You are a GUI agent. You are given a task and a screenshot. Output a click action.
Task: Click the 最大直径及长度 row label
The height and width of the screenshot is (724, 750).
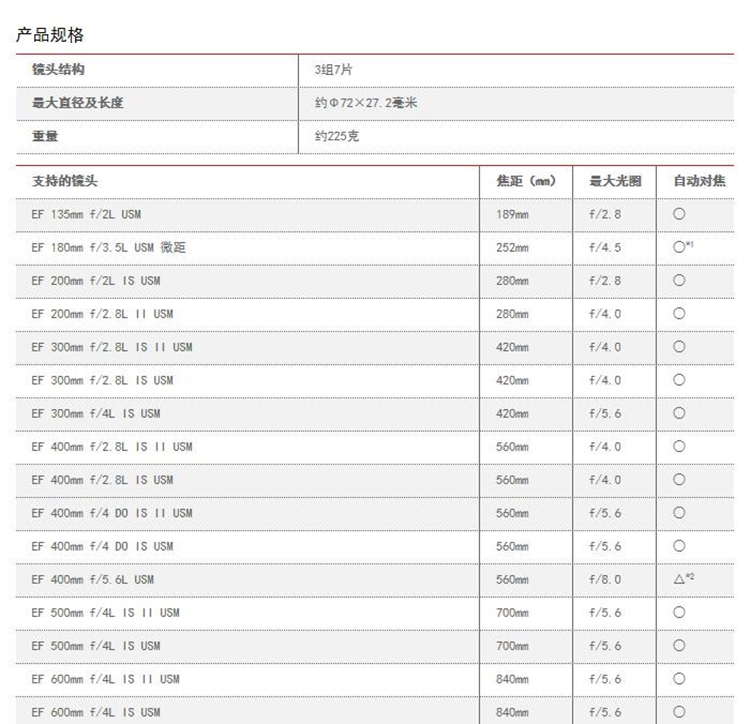pyautogui.click(x=78, y=103)
